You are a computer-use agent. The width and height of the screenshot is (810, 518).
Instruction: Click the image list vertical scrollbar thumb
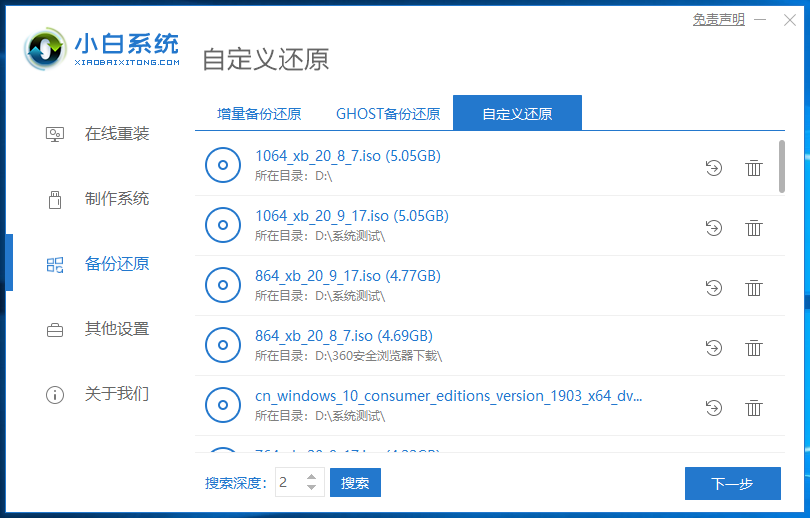coord(782,166)
